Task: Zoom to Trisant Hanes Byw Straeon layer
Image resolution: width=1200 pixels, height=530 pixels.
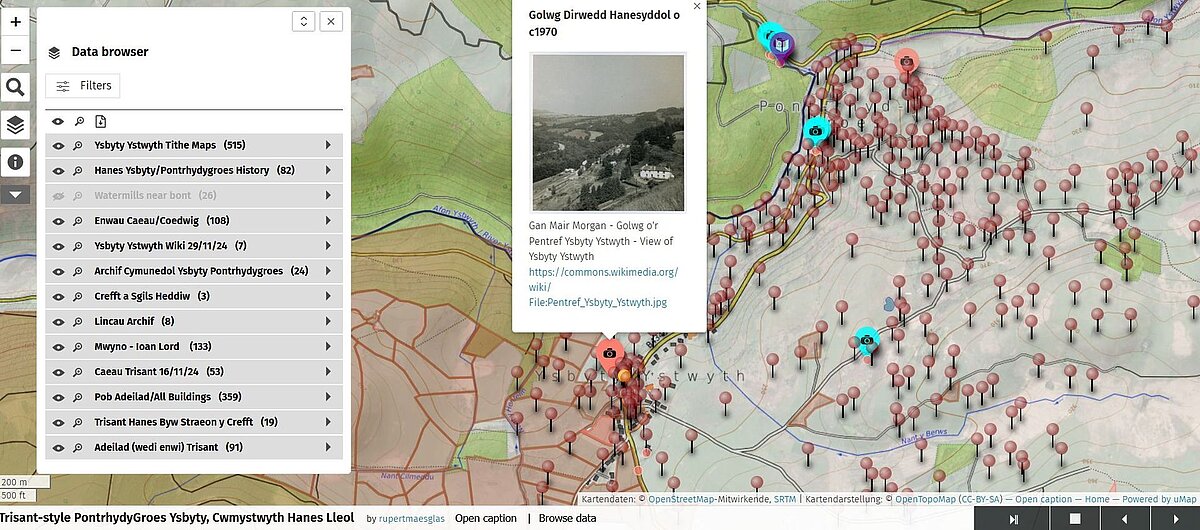Action: point(78,422)
